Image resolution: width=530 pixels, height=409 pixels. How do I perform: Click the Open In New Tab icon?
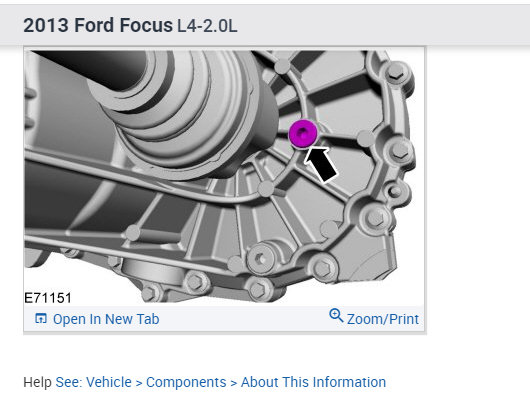(x=41, y=318)
